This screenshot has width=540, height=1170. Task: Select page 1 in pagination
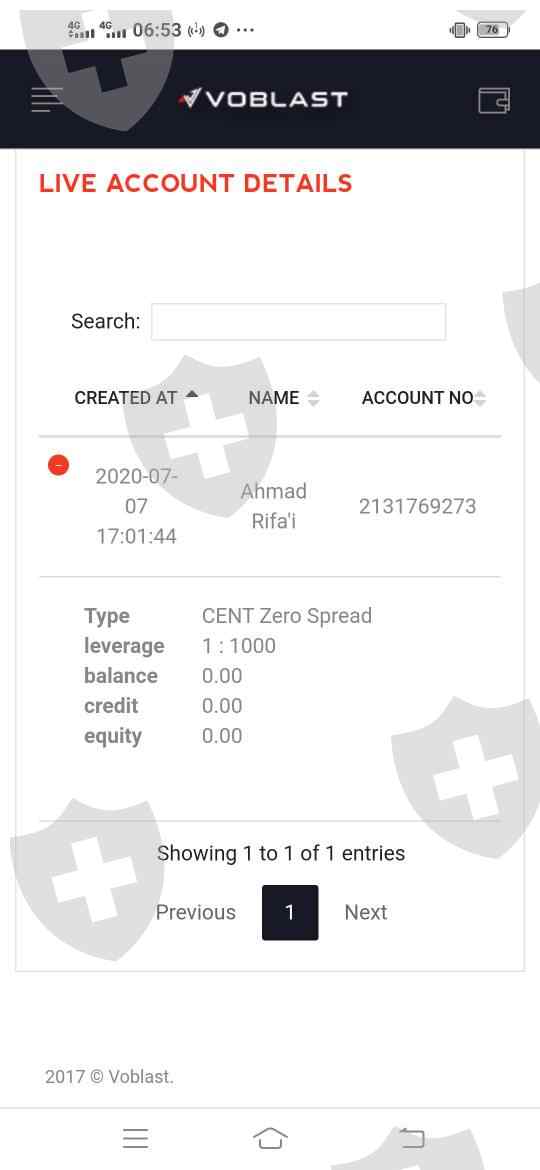click(x=290, y=912)
